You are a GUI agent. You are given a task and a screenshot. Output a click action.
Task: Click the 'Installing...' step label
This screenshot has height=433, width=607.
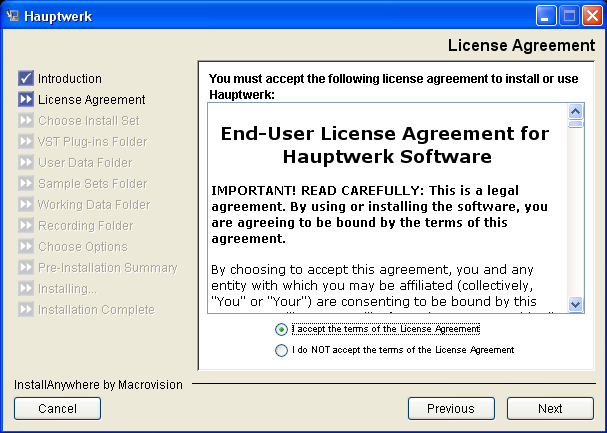pos(67,289)
